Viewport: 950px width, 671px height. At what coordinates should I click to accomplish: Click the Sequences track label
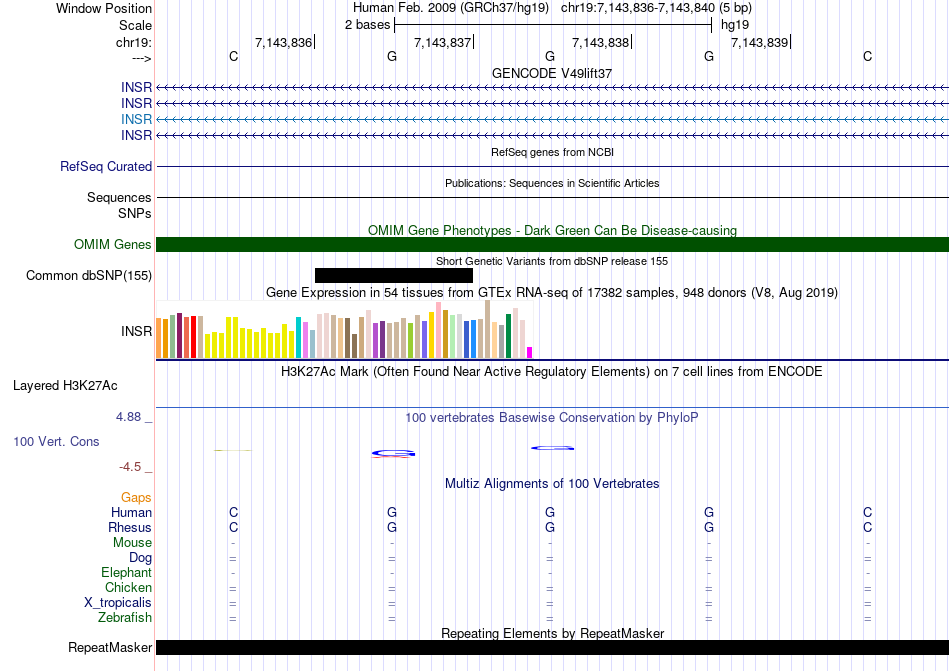(x=119, y=197)
